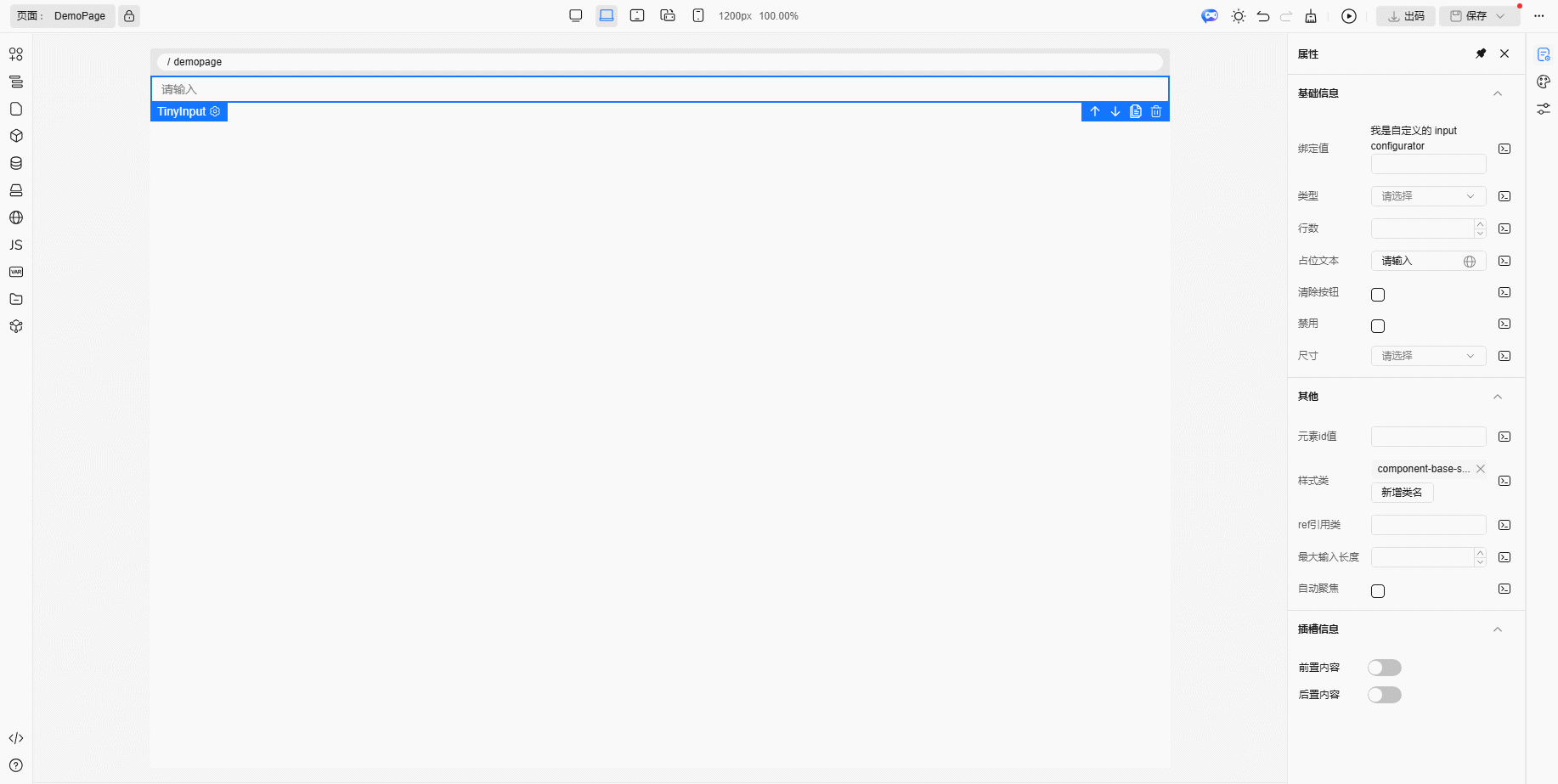Open the 尺寸 select dropdown
Viewport: 1558px width, 784px height.
(x=1428, y=356)
